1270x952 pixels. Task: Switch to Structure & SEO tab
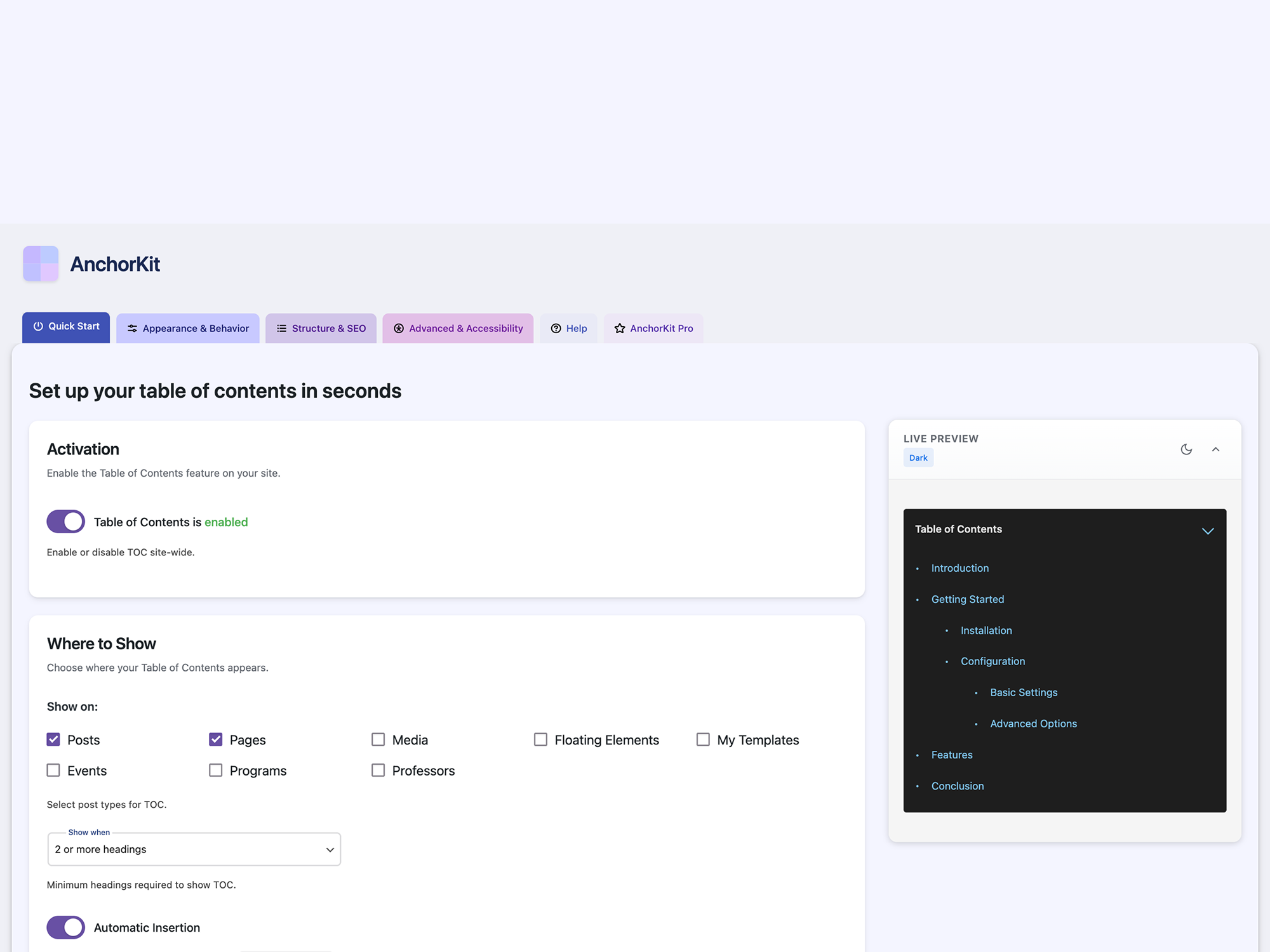321,328
